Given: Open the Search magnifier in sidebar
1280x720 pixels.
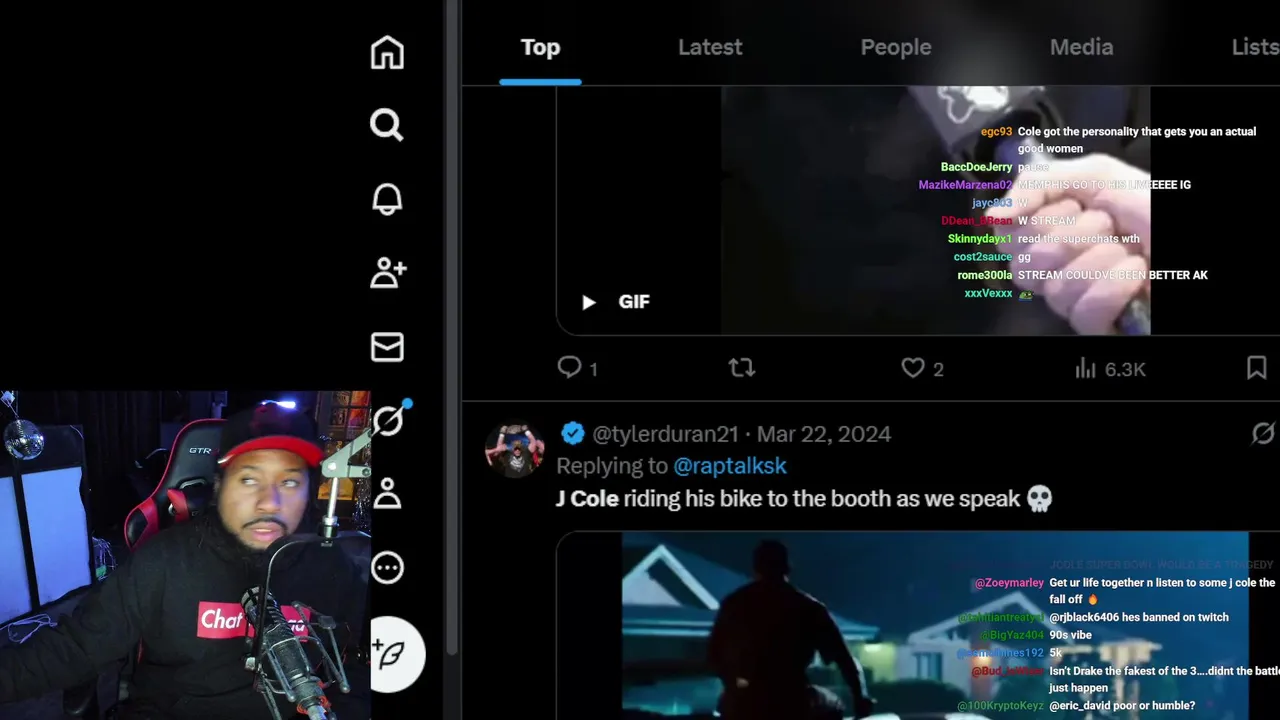Looking at the screenshot, I should 387,125.
